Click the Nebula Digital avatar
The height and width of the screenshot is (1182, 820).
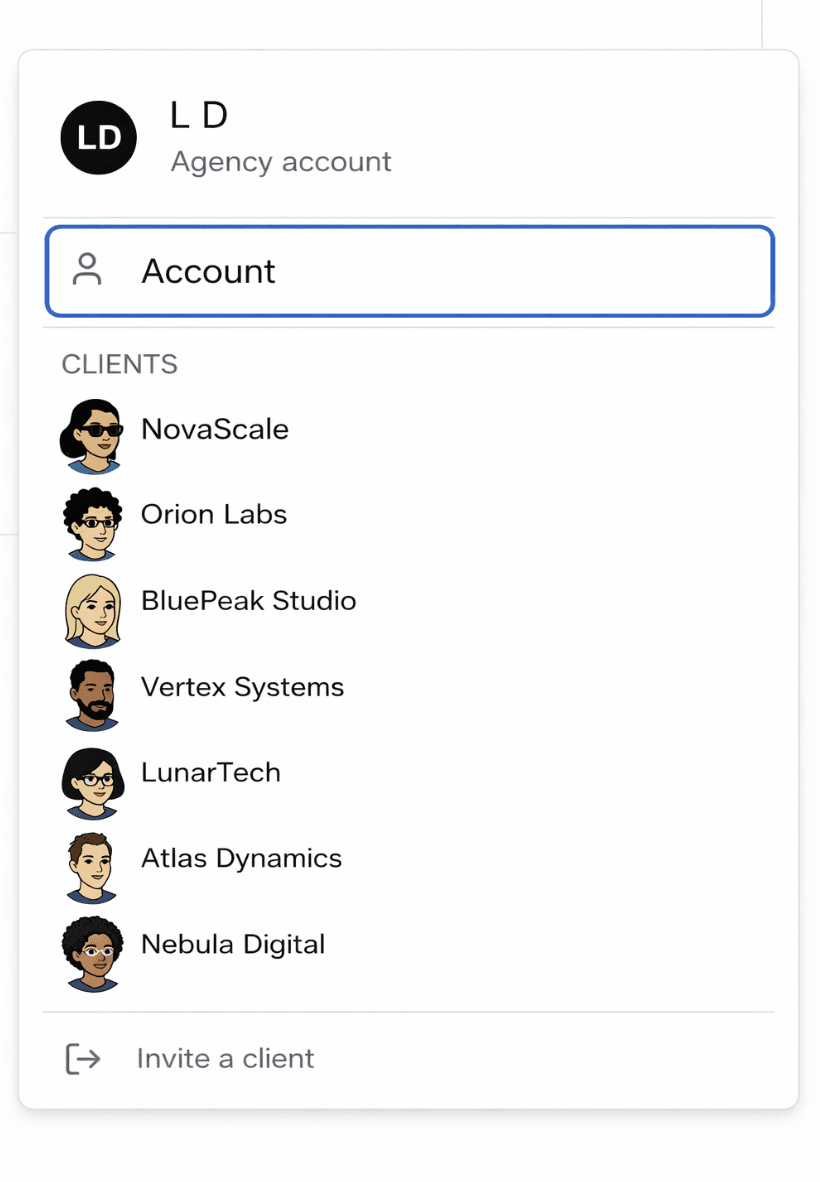(92, 951)
